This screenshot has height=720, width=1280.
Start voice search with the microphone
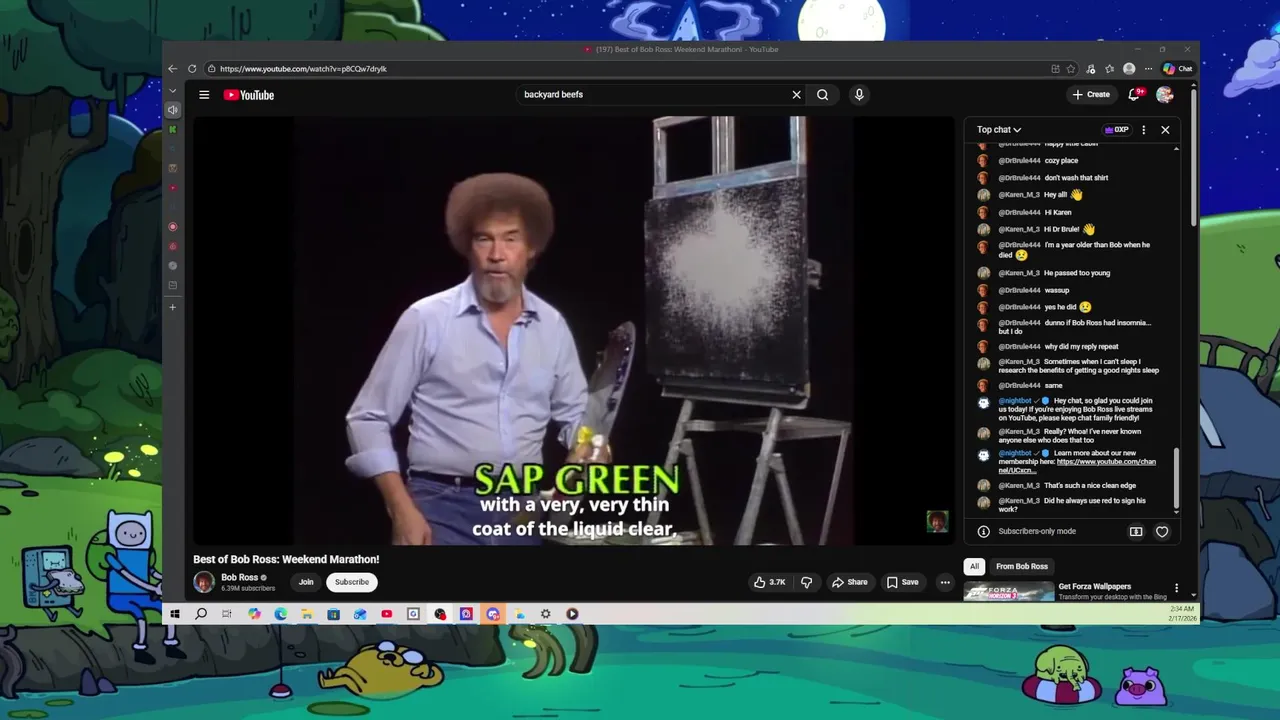coord(858,95)
